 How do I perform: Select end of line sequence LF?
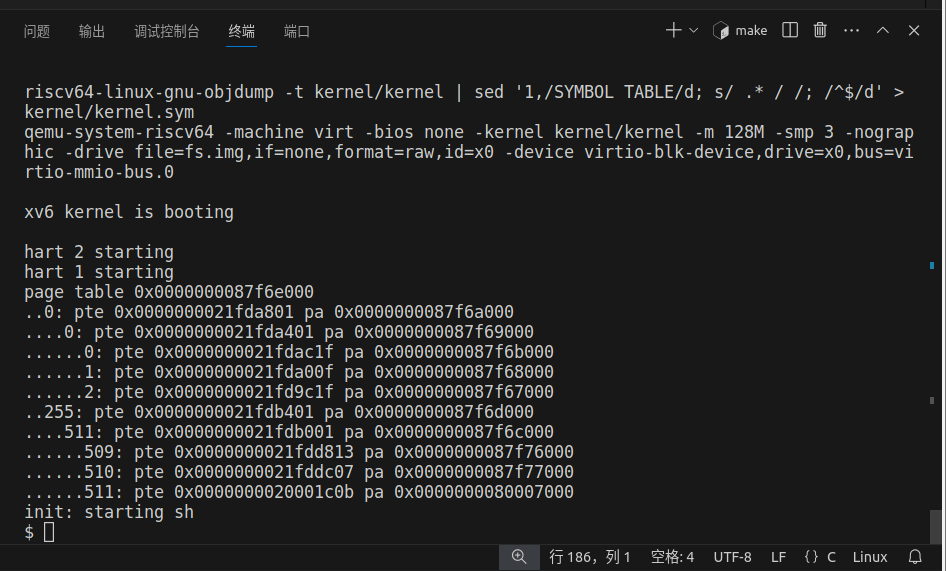(x=778, y=557)
